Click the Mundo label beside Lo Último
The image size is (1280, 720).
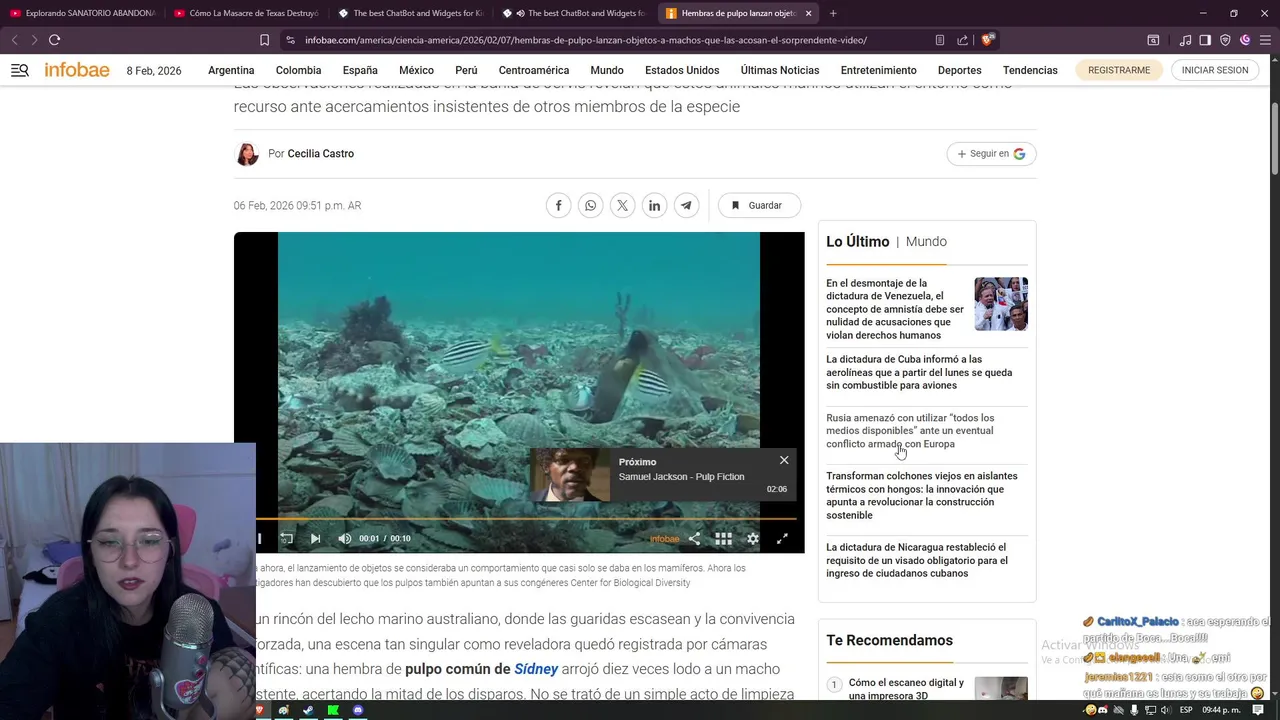coord(926,242)
